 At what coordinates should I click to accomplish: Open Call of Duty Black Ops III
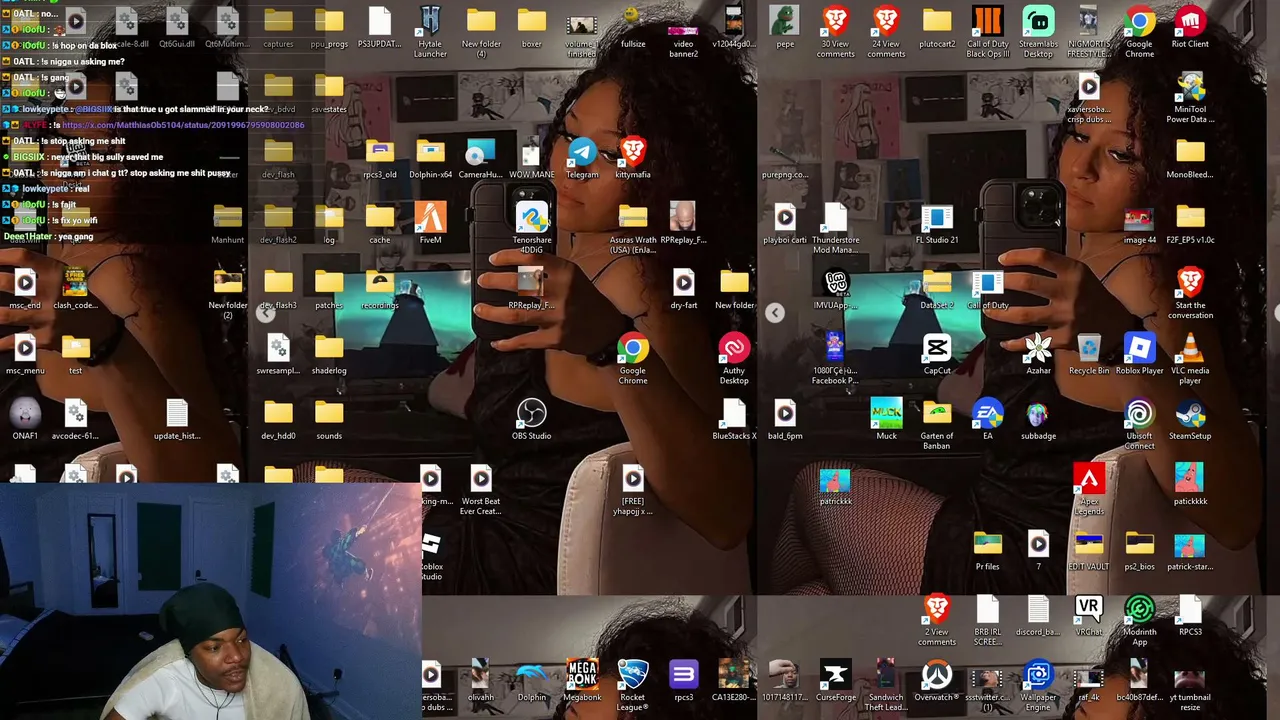(987, 30)
